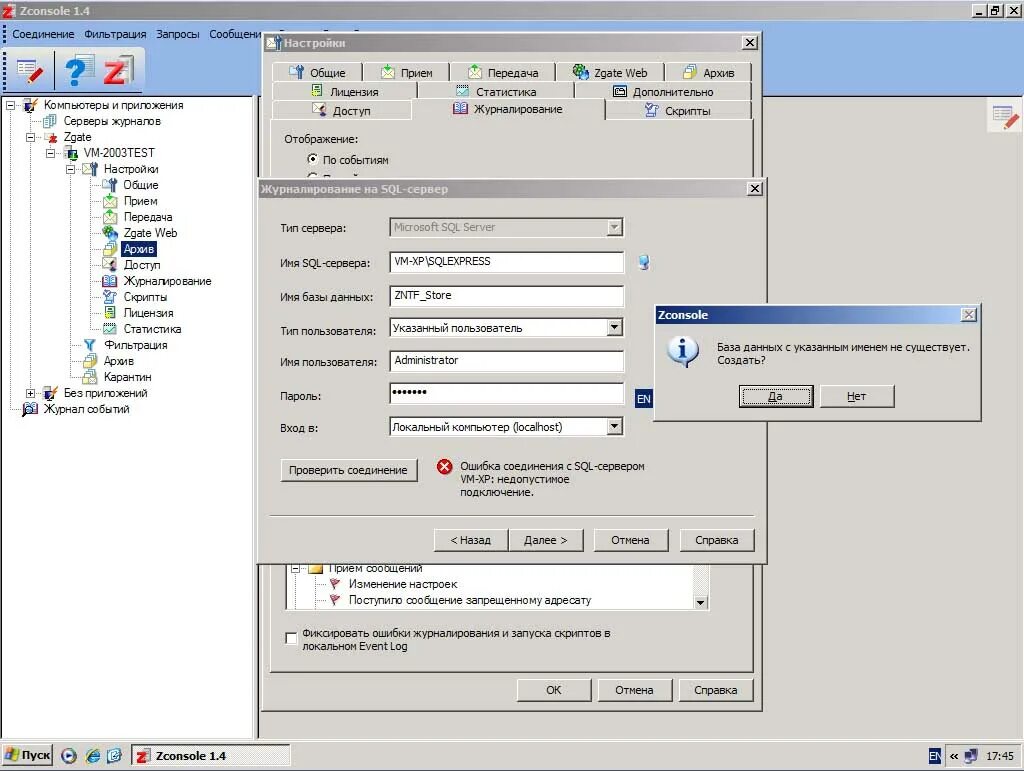1024x771 pixels.
Task: Click Проверить соединение button
Action: (349, 470)
